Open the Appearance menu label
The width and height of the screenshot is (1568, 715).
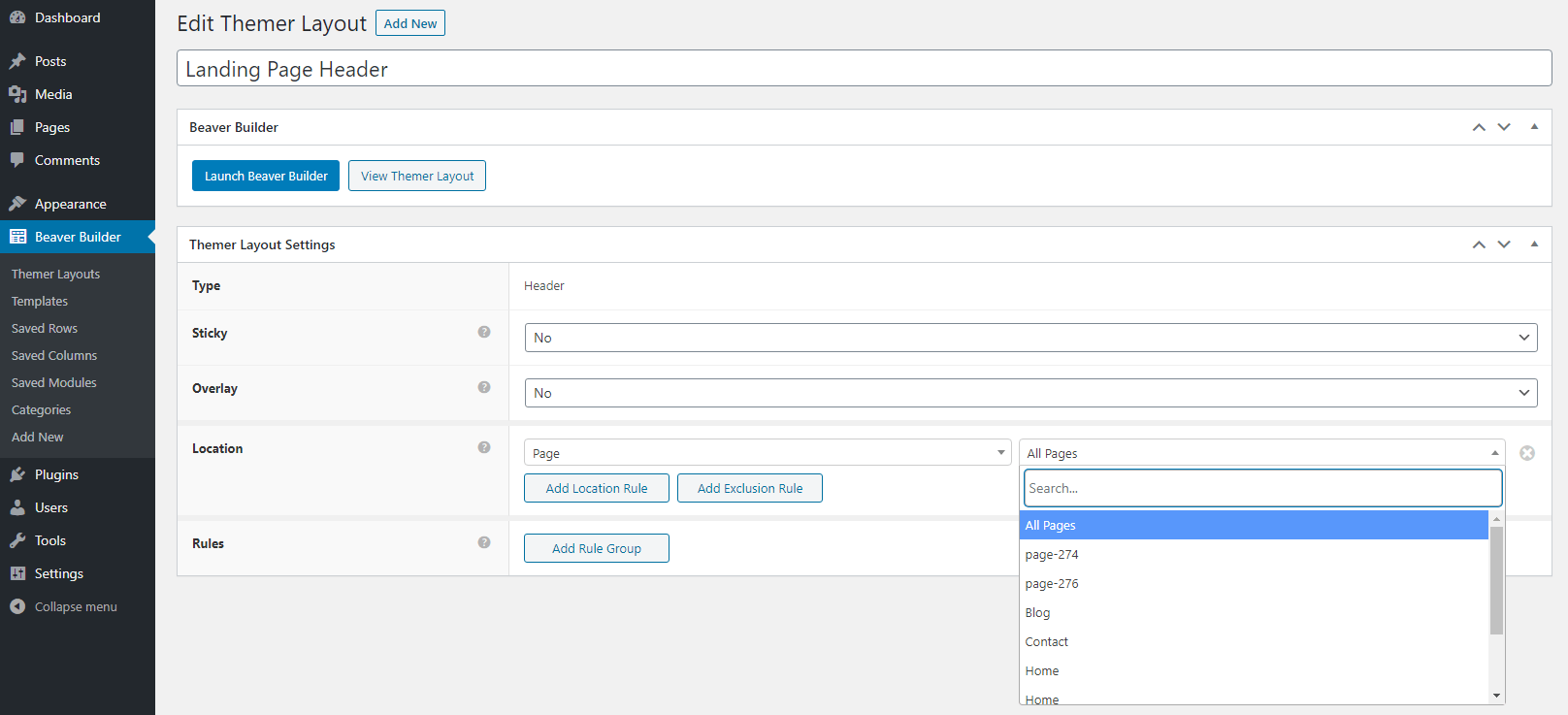point(71,204)
